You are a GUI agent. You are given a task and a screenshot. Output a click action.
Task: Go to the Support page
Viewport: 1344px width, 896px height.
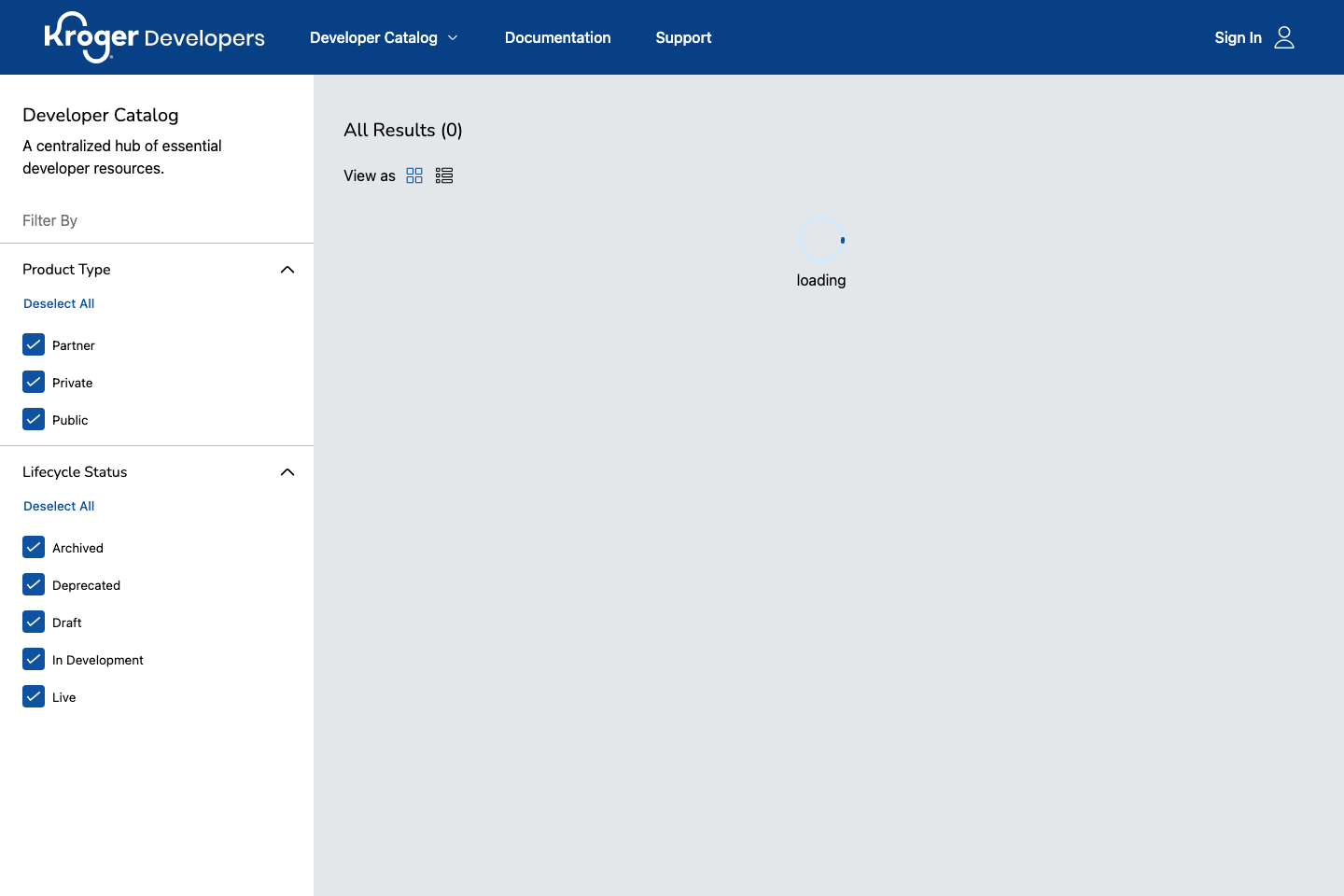click(683, 37)
